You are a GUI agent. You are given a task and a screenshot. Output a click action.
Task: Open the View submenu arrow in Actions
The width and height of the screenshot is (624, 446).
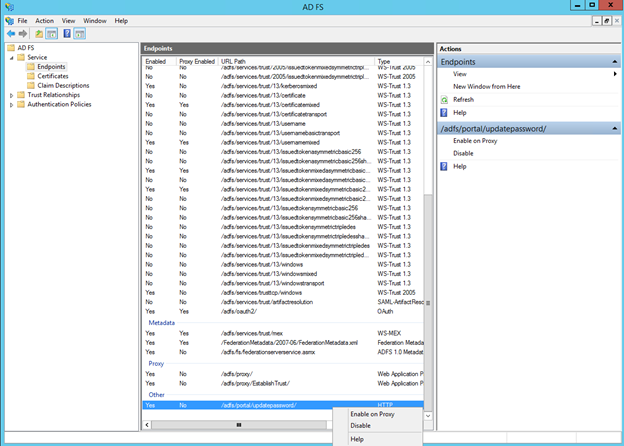tap(615, 74)
